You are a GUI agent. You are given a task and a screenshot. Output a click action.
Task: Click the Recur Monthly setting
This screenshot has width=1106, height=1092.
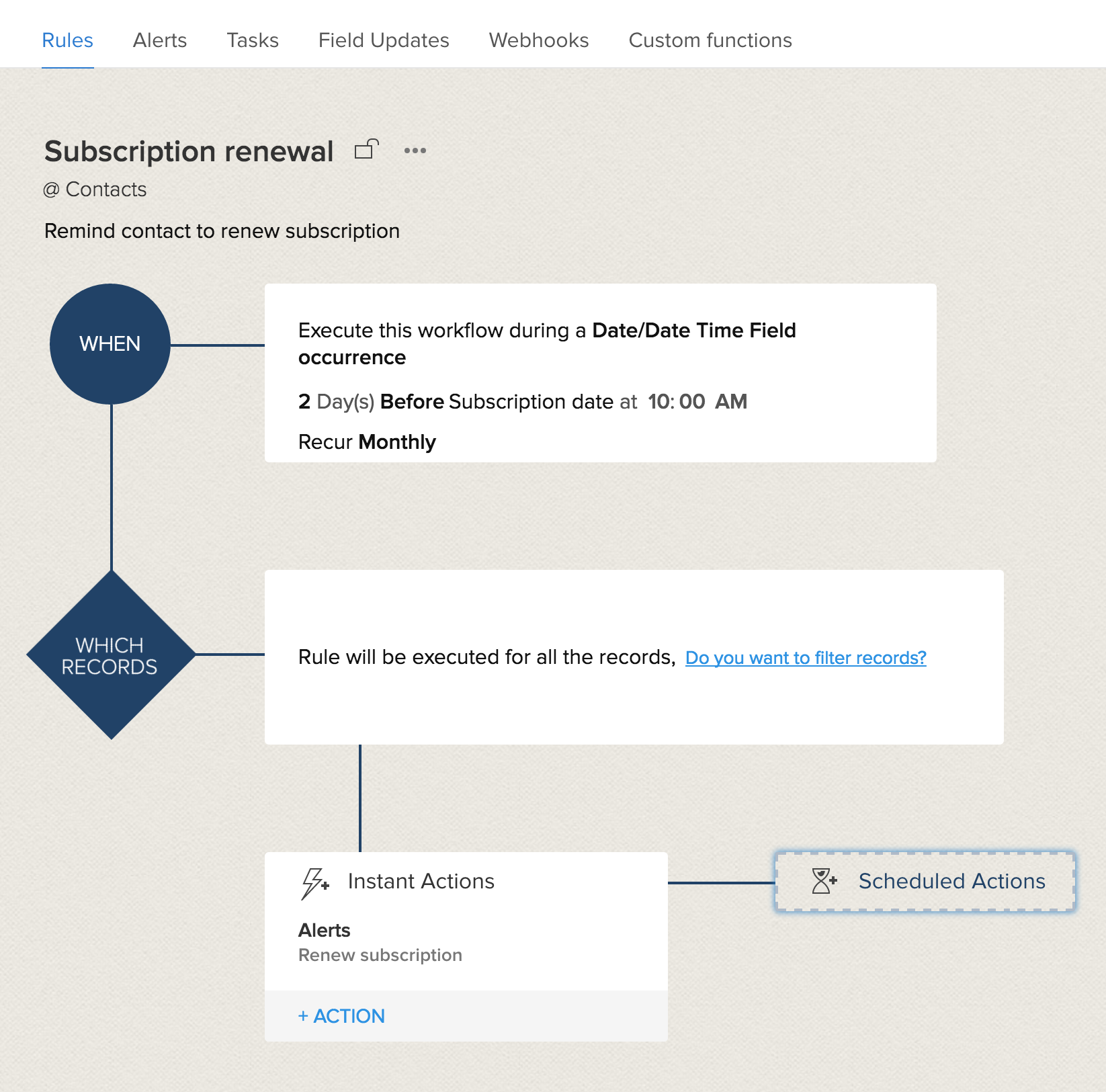[367, 442]
